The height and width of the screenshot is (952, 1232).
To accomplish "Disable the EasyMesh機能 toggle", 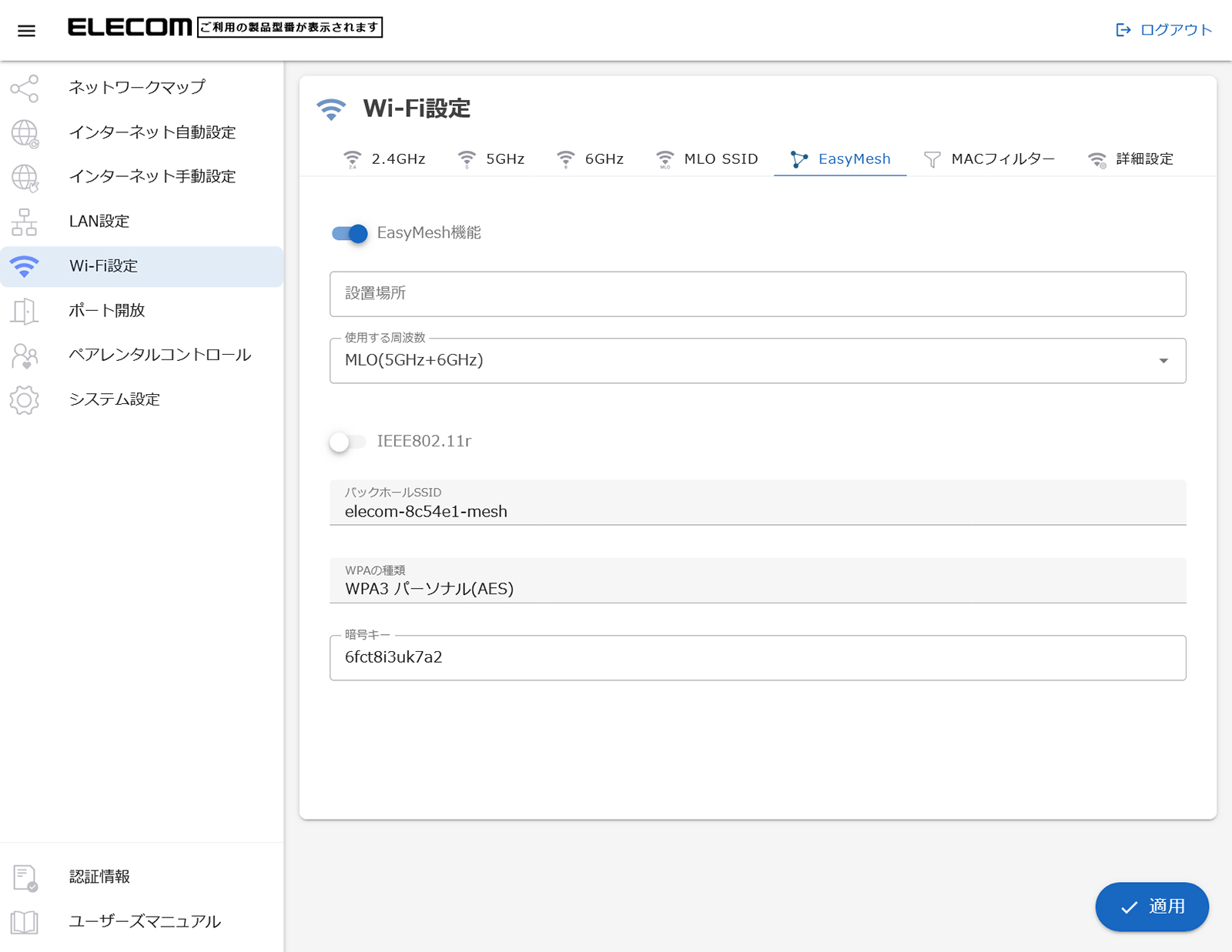I will 350,233.
